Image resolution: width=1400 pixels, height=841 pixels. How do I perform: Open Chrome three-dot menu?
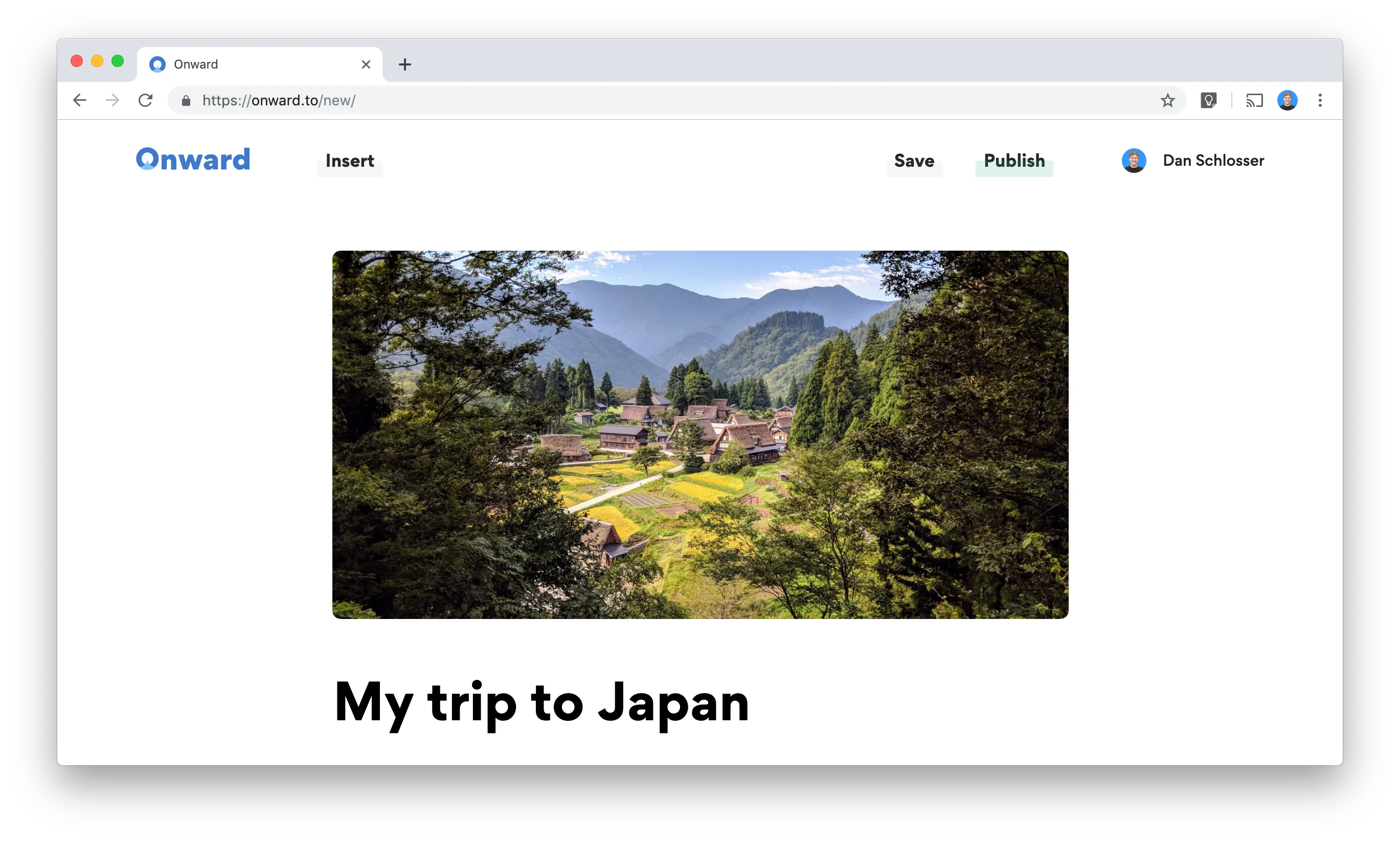click(x=1320, y=100)
